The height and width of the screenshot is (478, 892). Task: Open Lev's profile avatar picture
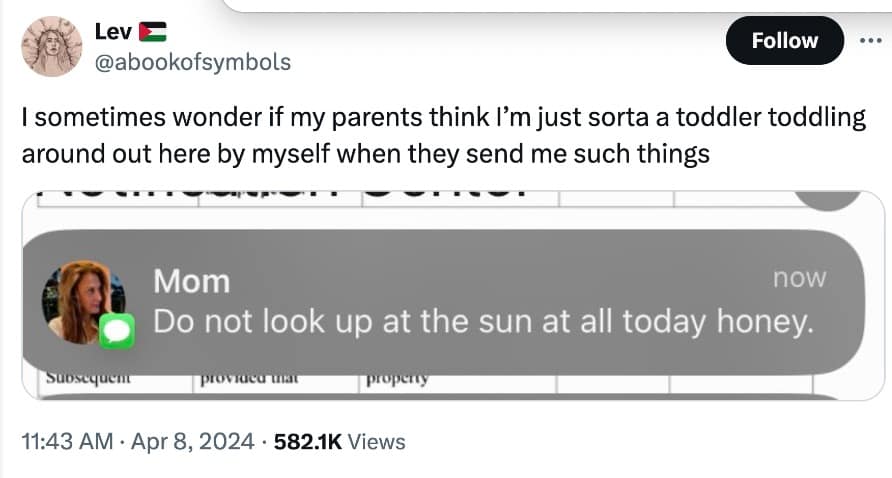[x=51, y=46]
